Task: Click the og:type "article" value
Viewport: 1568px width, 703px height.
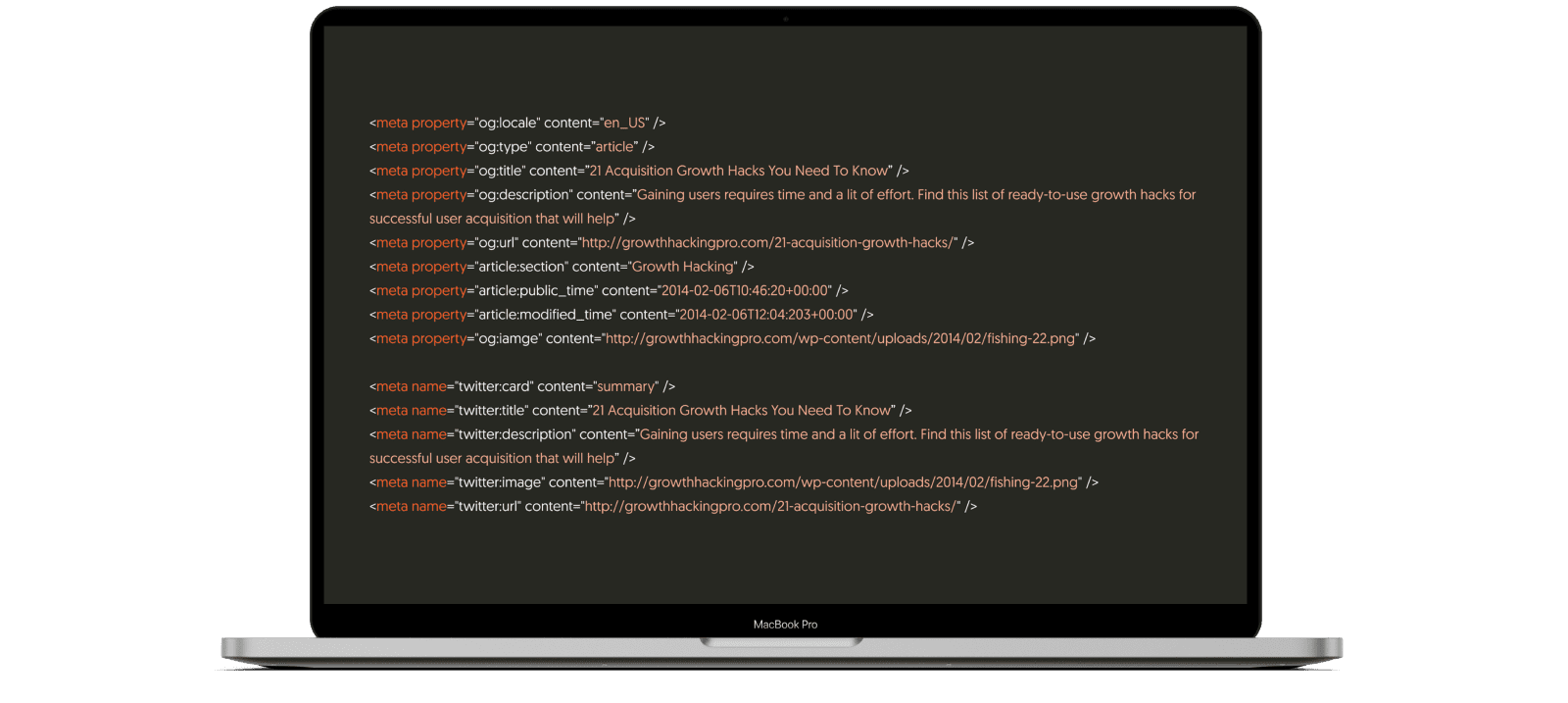Action: point(614,146)
